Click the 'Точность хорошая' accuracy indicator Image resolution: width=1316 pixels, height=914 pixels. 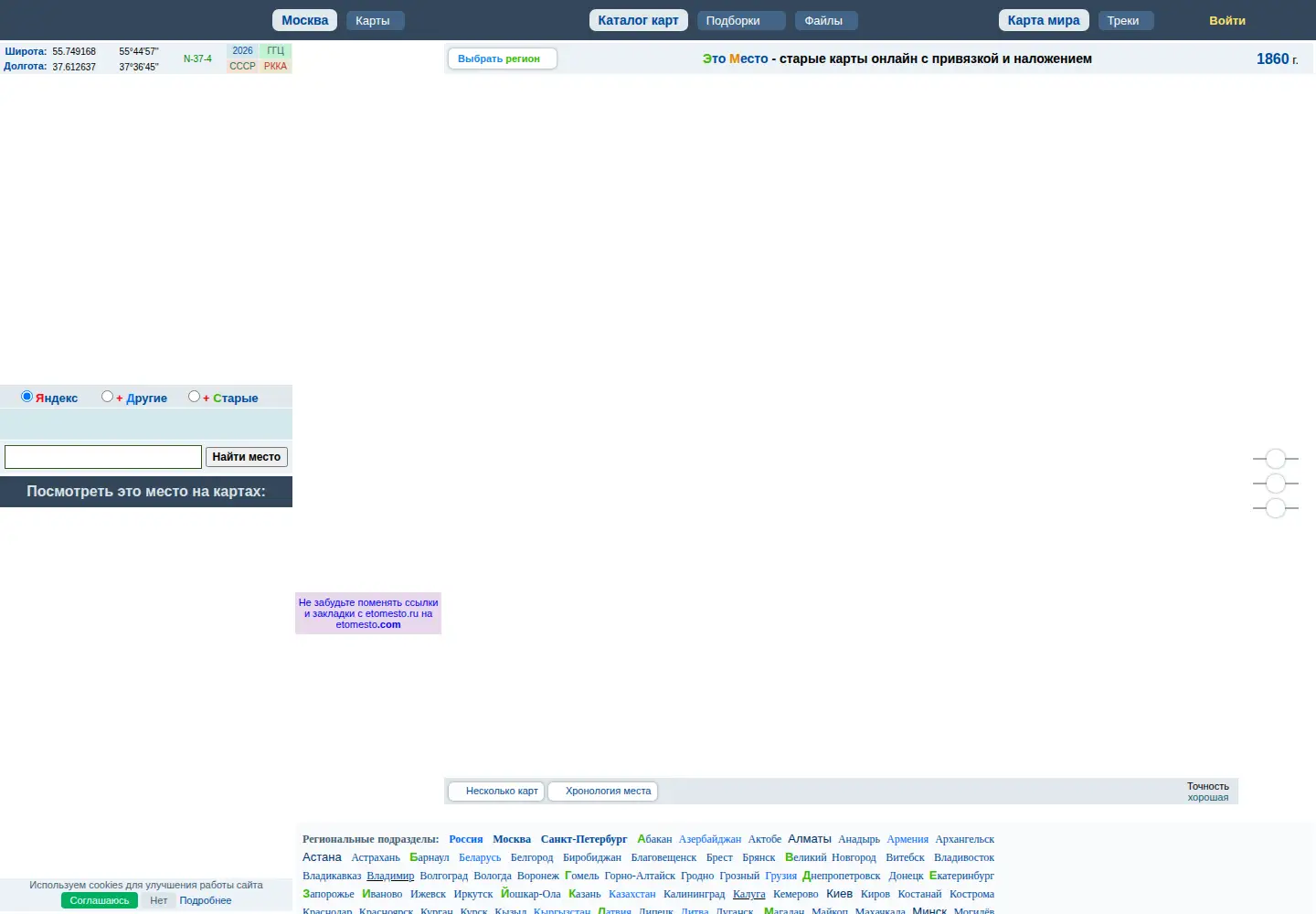pyautogui.click(x=1208, y=792)
